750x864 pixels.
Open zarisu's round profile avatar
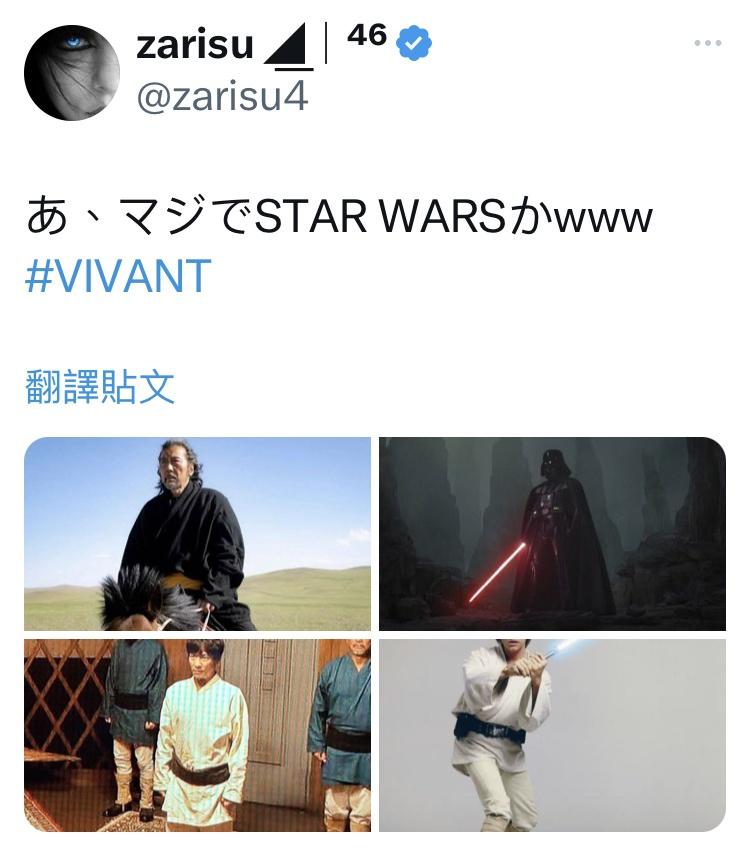pos(72,73)
